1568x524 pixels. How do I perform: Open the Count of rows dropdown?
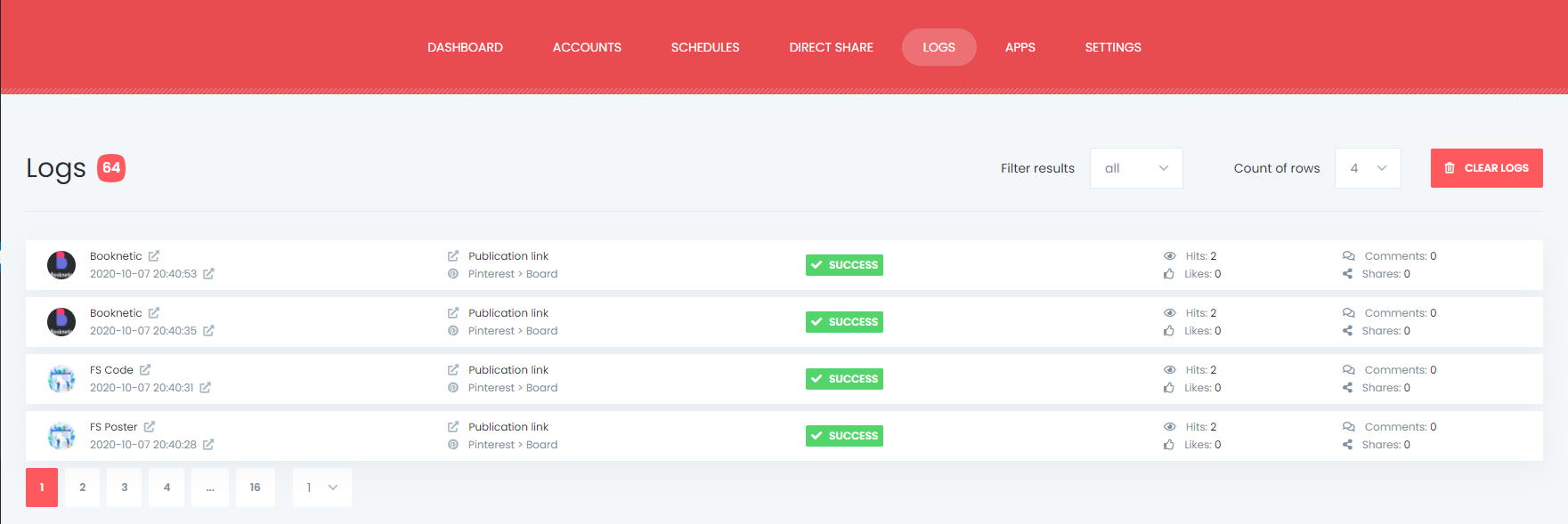coord(1368,168)
